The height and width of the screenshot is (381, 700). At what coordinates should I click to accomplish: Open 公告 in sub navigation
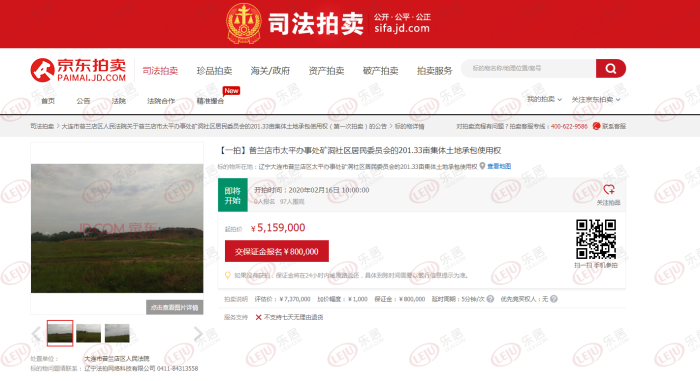pyautogui.click(x=83, y=101)
